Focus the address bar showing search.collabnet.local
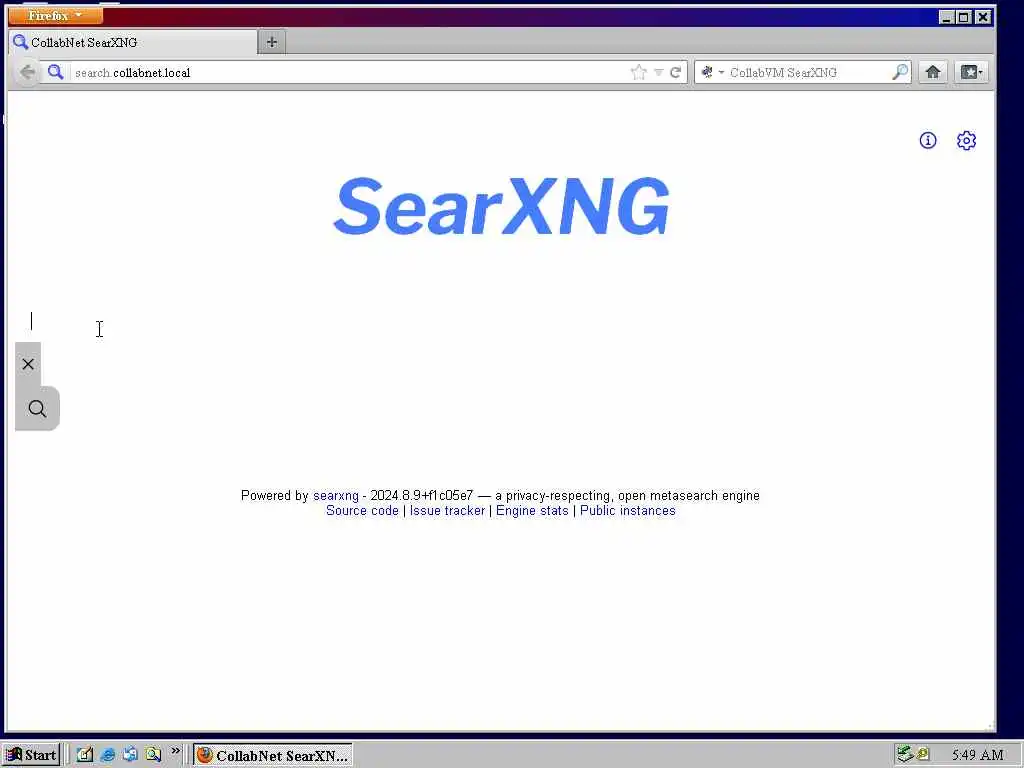1024x768 pixels. point(349,72)
